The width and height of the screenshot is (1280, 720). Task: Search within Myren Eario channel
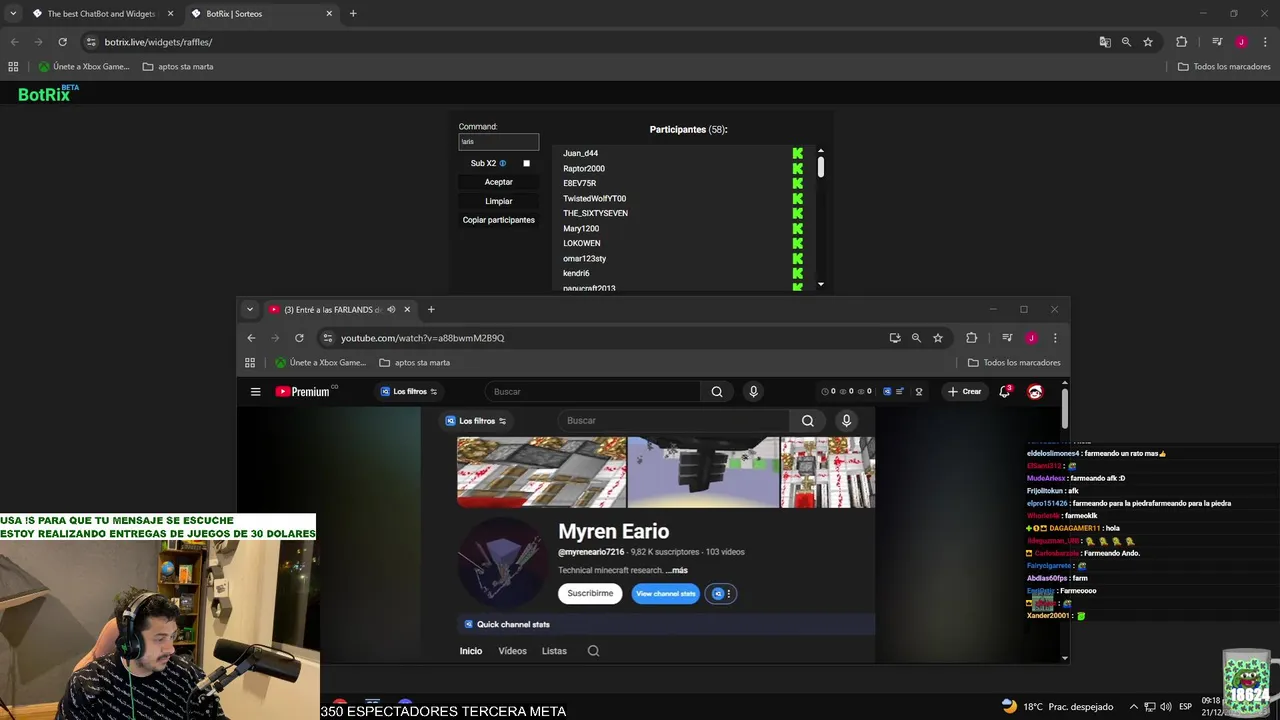pyautogui.click(x=593, y=651)
